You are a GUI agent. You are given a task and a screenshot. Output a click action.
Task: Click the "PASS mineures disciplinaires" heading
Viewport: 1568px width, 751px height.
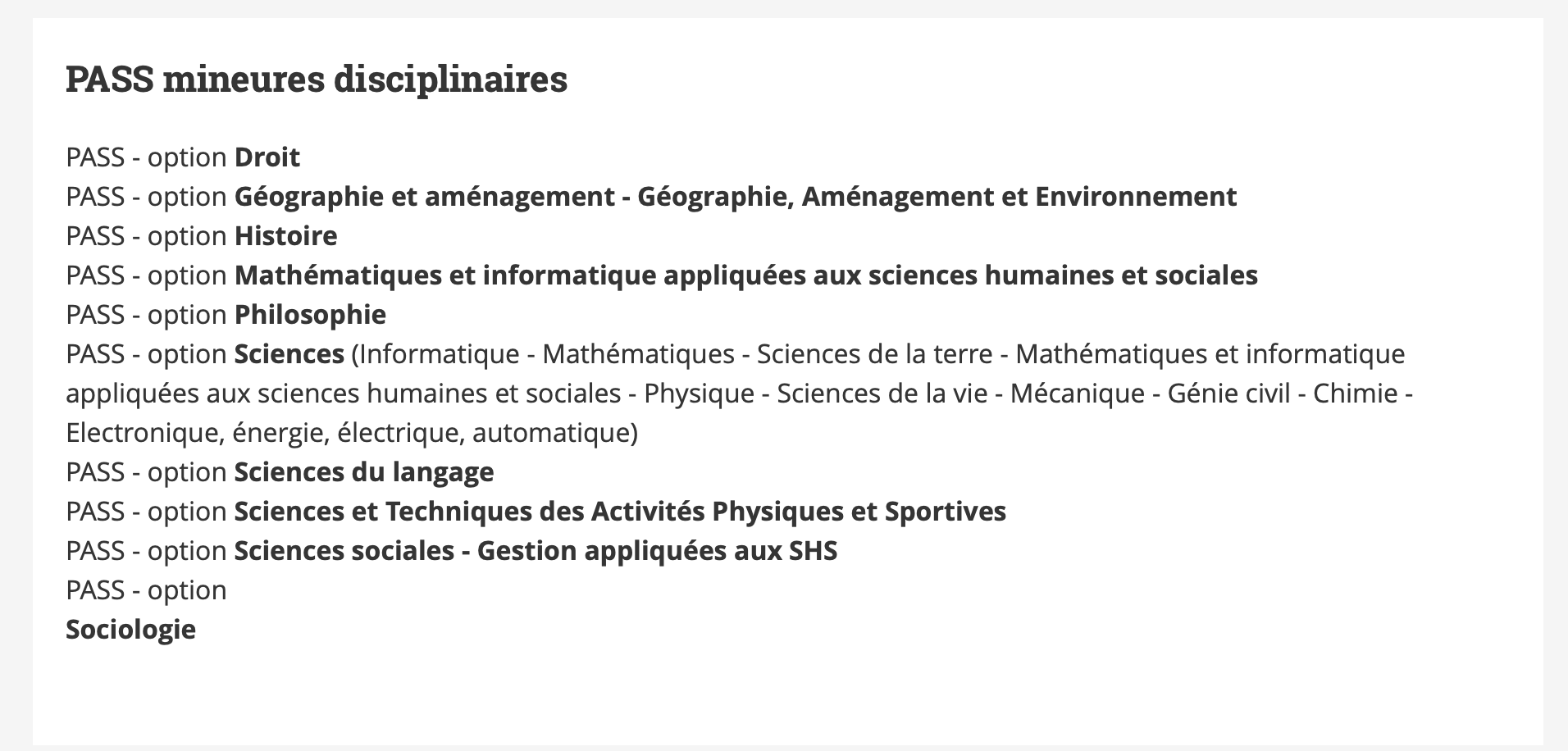coord(316,80)
